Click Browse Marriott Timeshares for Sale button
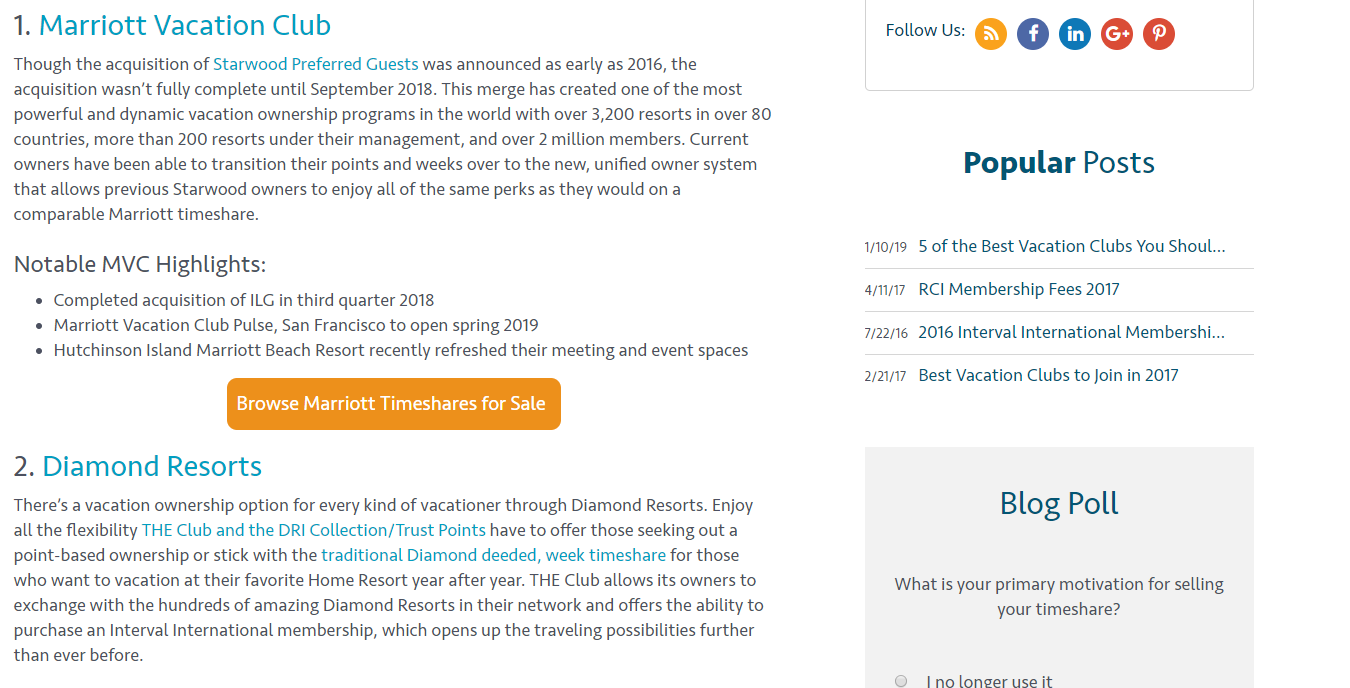 [x=394, y=404]
